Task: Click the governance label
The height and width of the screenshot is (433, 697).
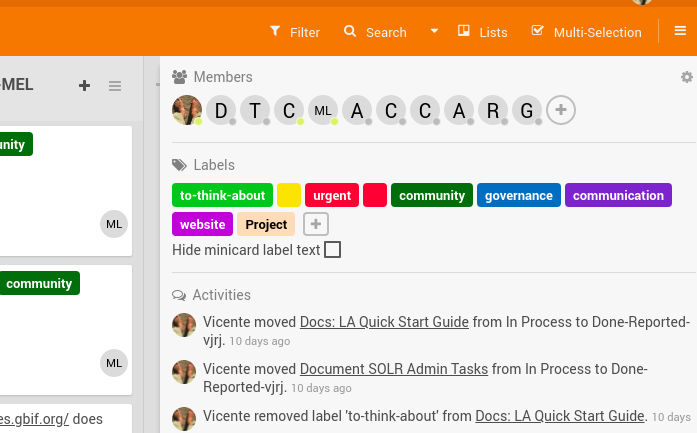Action: pyautogui.click(x=518, y=195)
